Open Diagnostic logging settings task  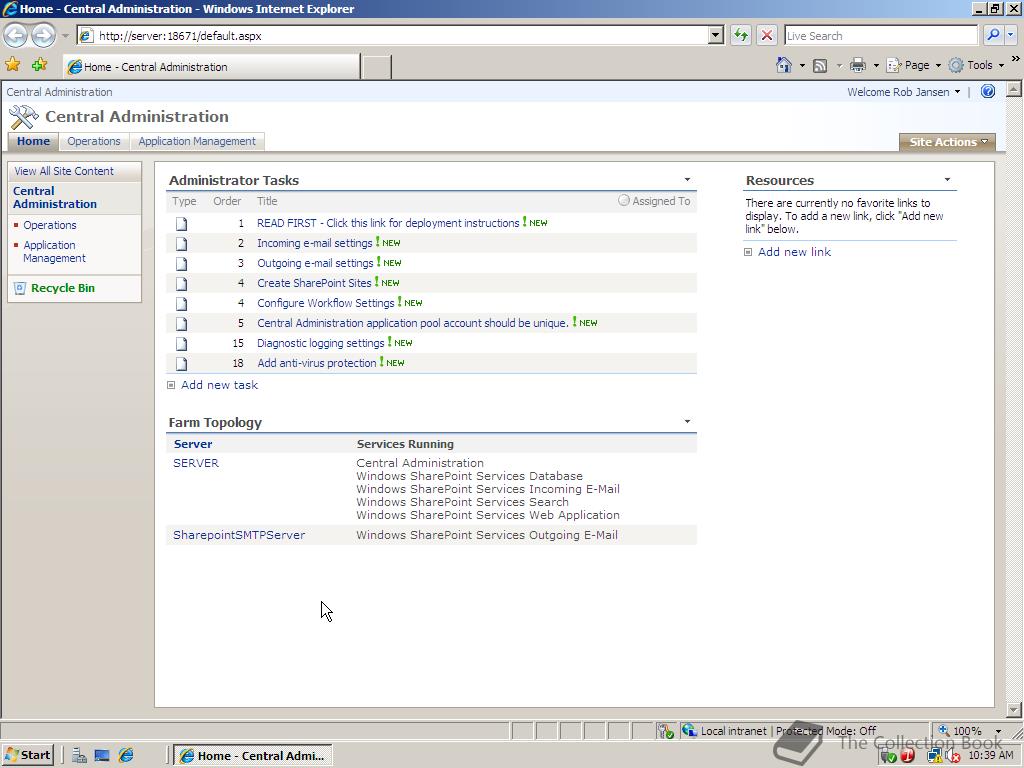click(321, 344)
